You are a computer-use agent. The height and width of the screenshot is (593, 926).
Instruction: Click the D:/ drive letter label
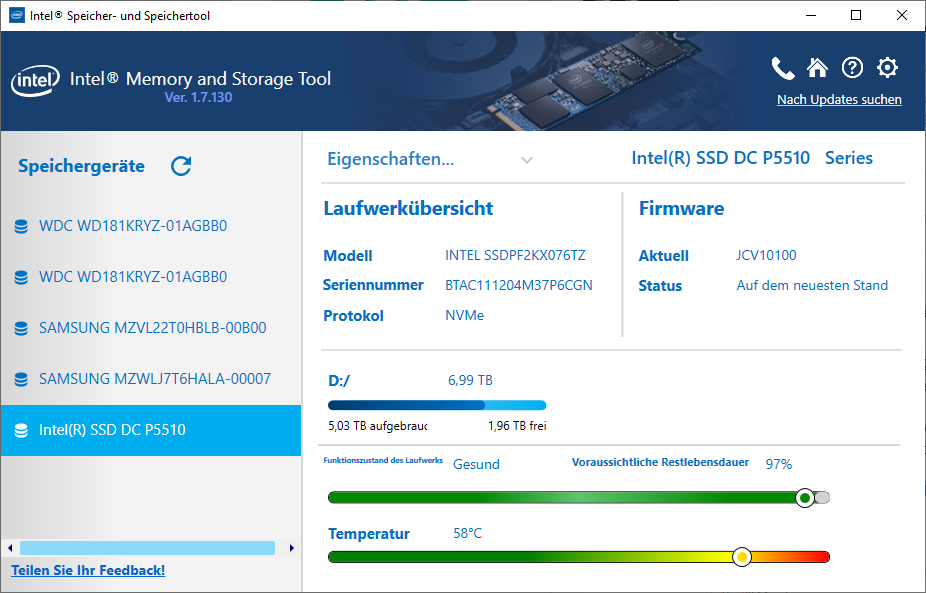tap(339, 381)
